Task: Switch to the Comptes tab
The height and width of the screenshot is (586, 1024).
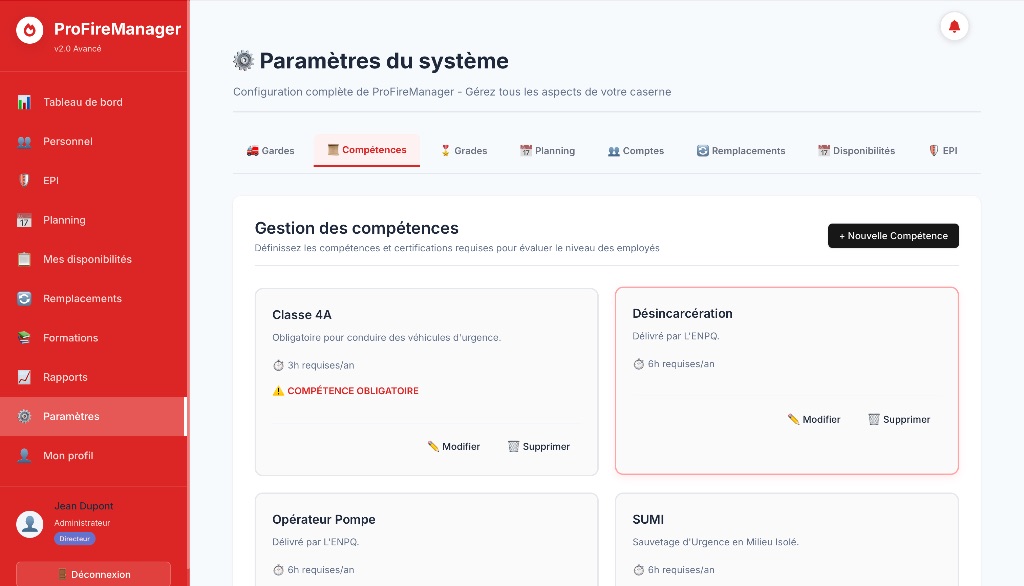Action: (x=636, y=150)
